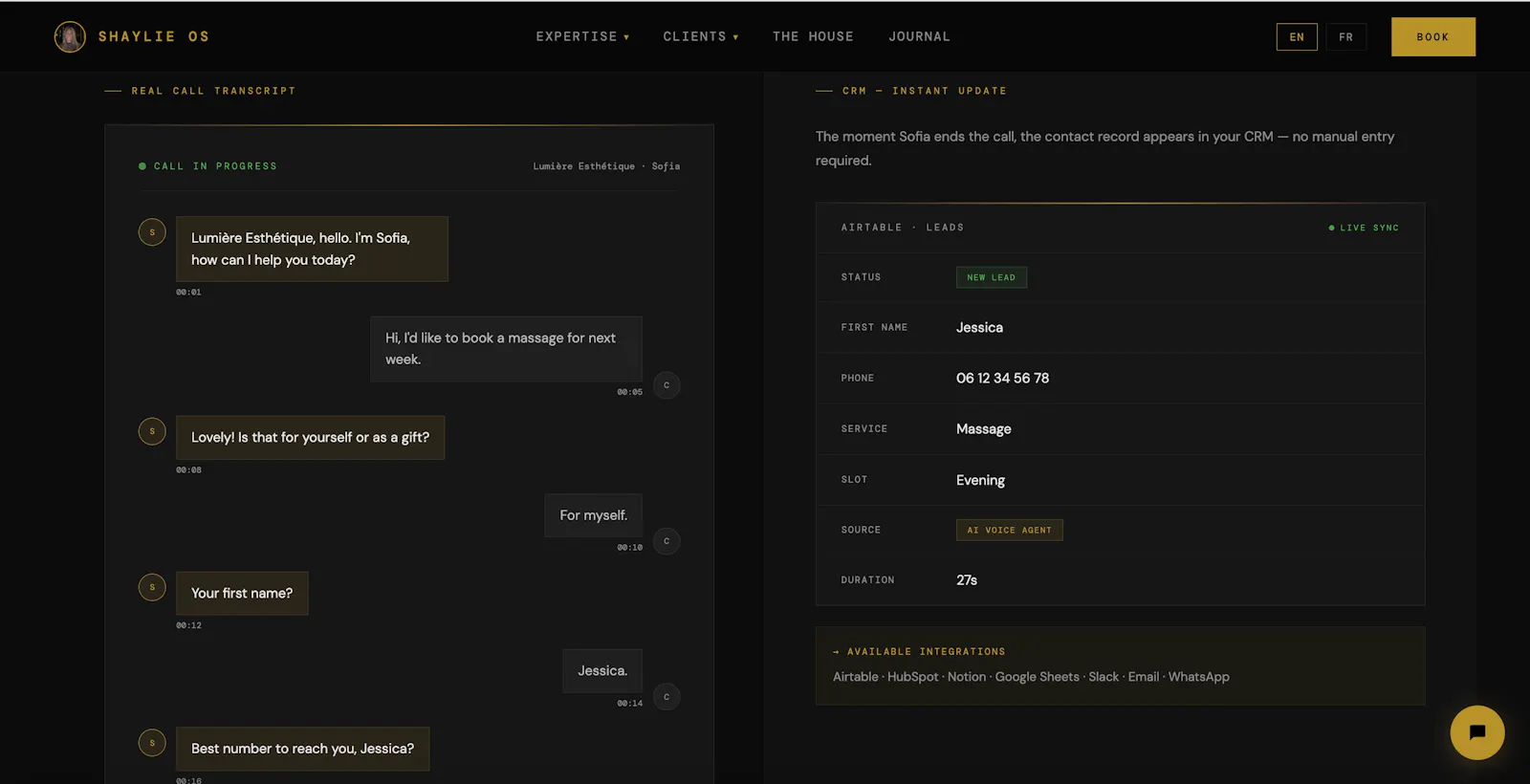
Task: Click the Shaylie OS brand name
Action: tap(154, 36)
